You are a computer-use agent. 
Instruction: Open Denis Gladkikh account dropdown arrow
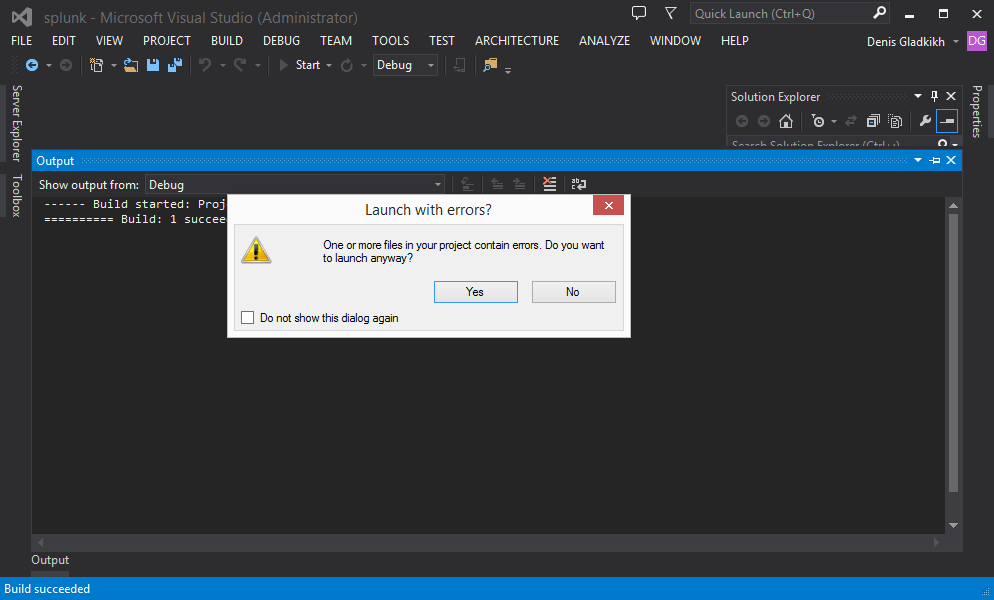pyautogui.click(x=956, y=42)
